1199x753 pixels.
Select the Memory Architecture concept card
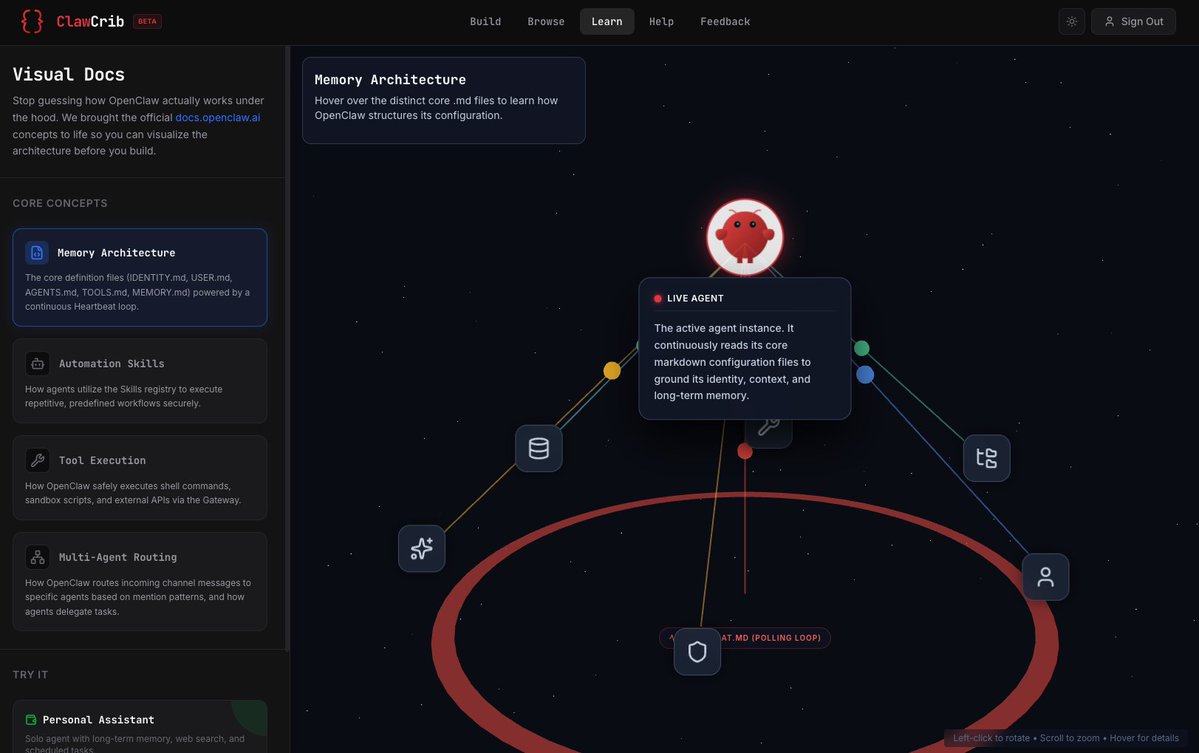[x=140, y=278]
